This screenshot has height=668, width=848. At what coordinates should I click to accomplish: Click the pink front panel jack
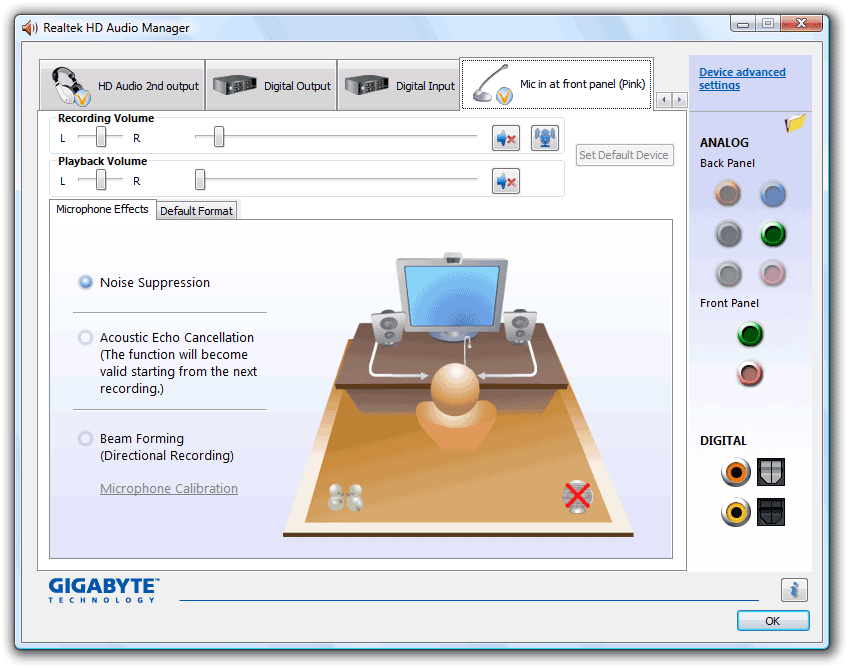point(750,374)
